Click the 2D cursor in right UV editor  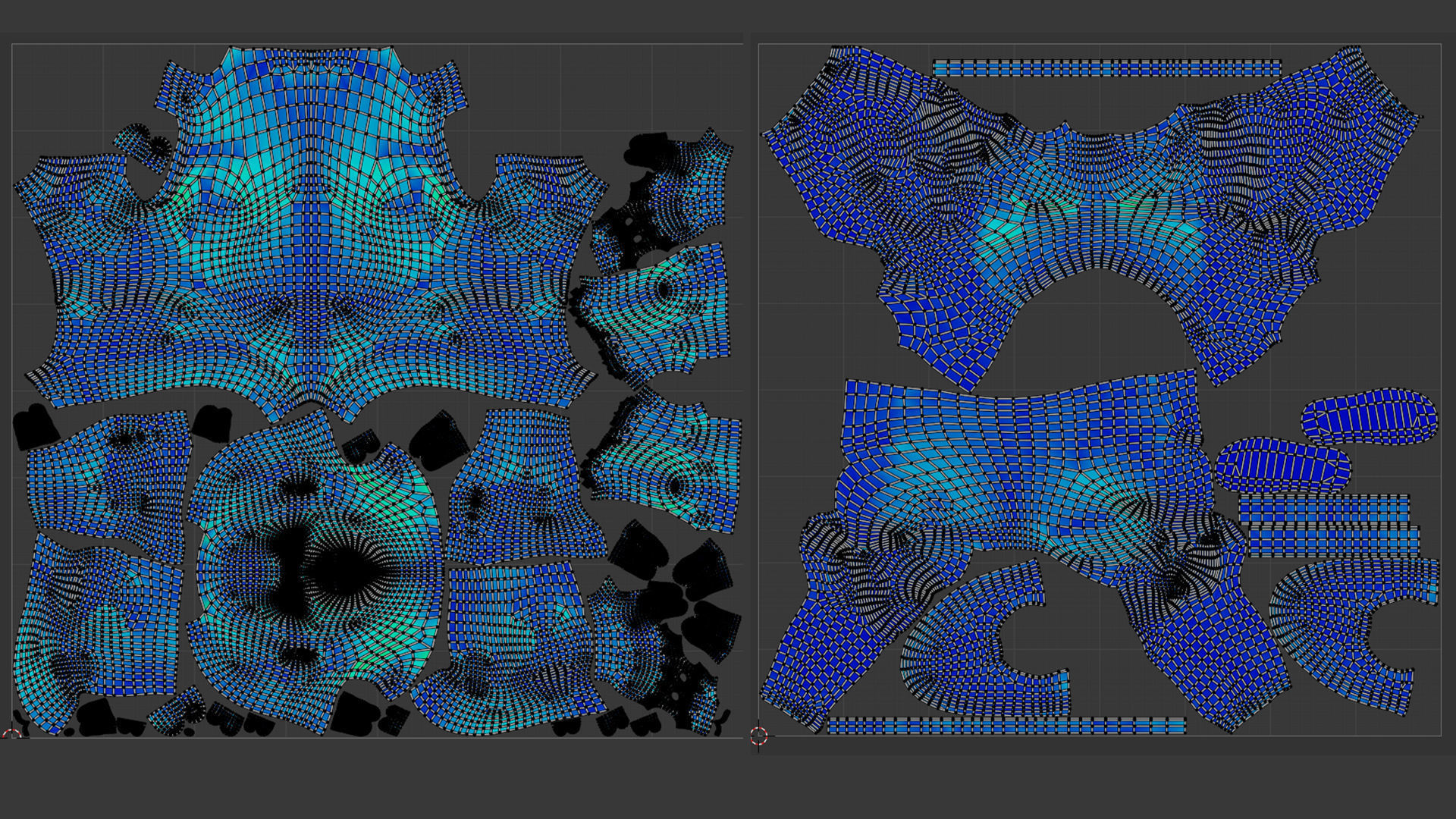click(x=759, y=735)
